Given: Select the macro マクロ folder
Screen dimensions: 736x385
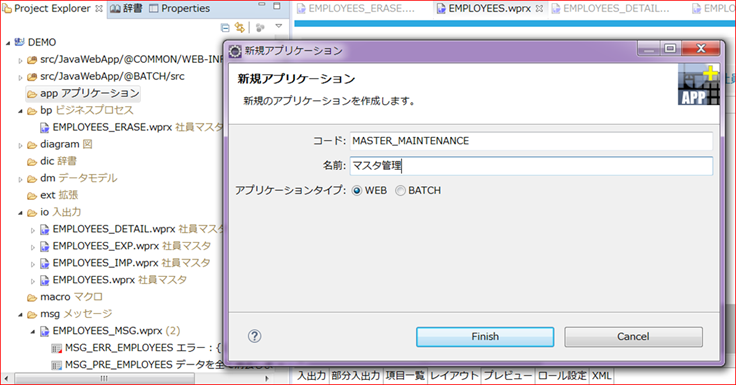Looking at the screenshot, I should point(65,297).
